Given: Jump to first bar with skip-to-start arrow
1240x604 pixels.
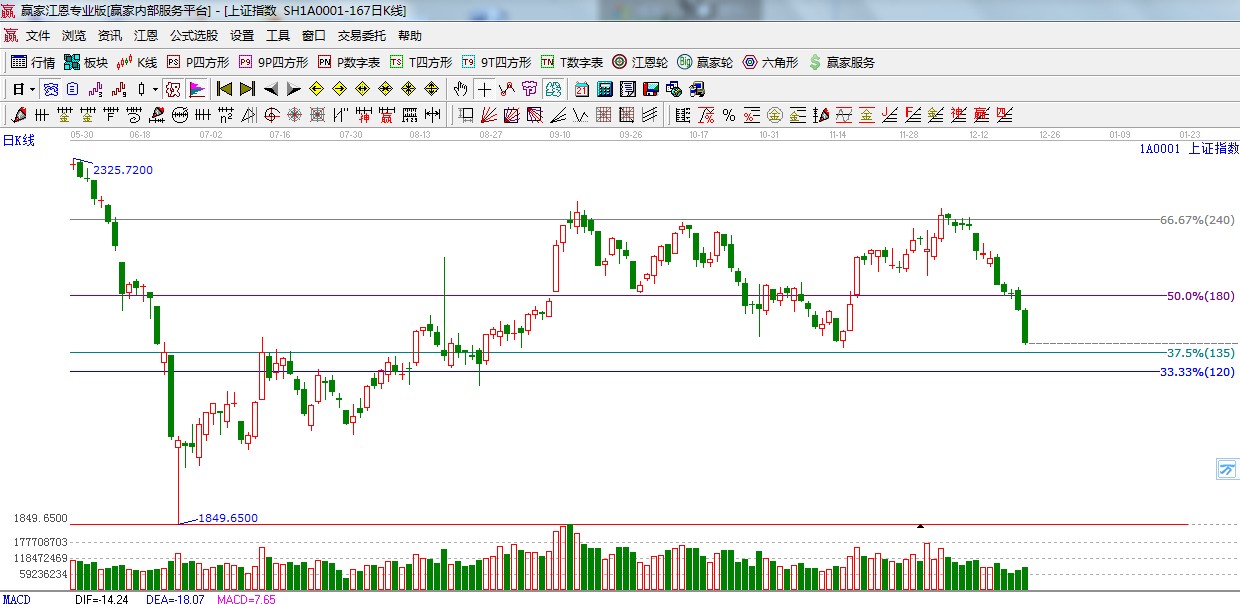Looking at the screenshot, I should coord(224,89).
